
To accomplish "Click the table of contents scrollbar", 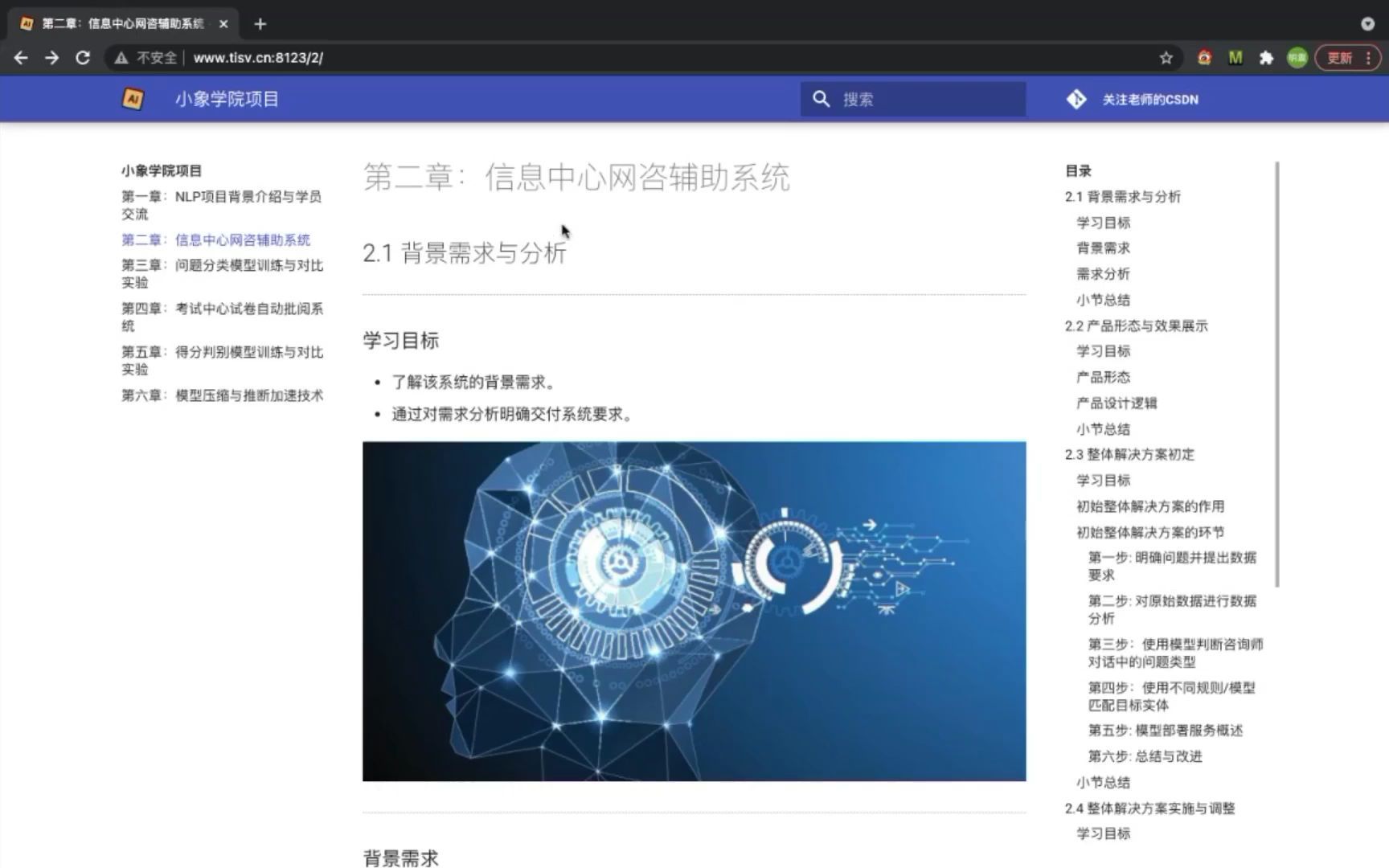I will click(x=1276, y=375).
